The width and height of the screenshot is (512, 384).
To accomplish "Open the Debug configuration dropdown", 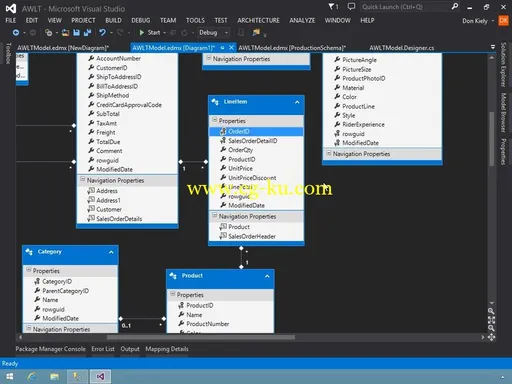I will (x=226, y=32).
